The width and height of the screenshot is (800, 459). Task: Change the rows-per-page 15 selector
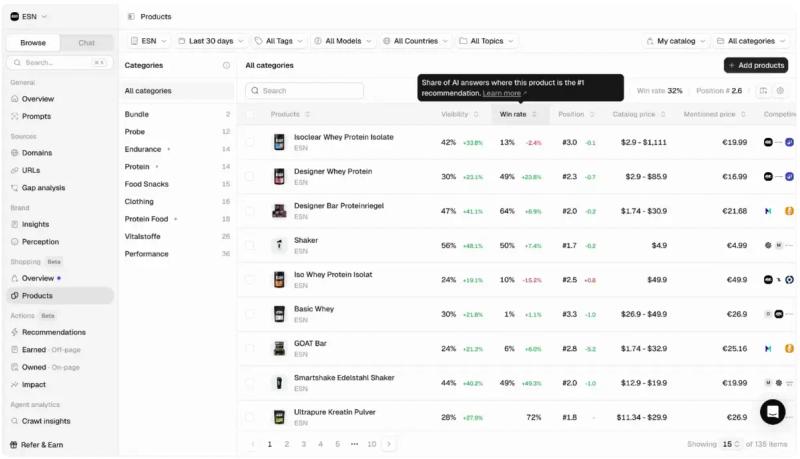click(731, 444)
